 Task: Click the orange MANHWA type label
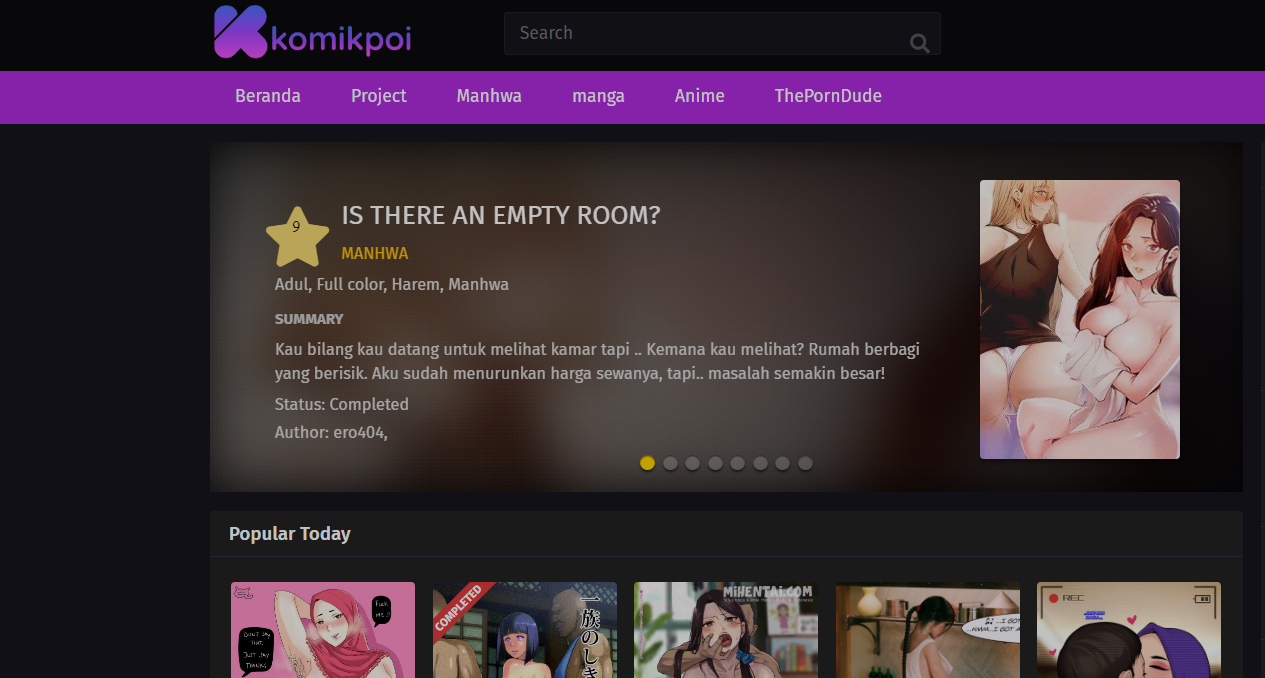coord(375,253)
